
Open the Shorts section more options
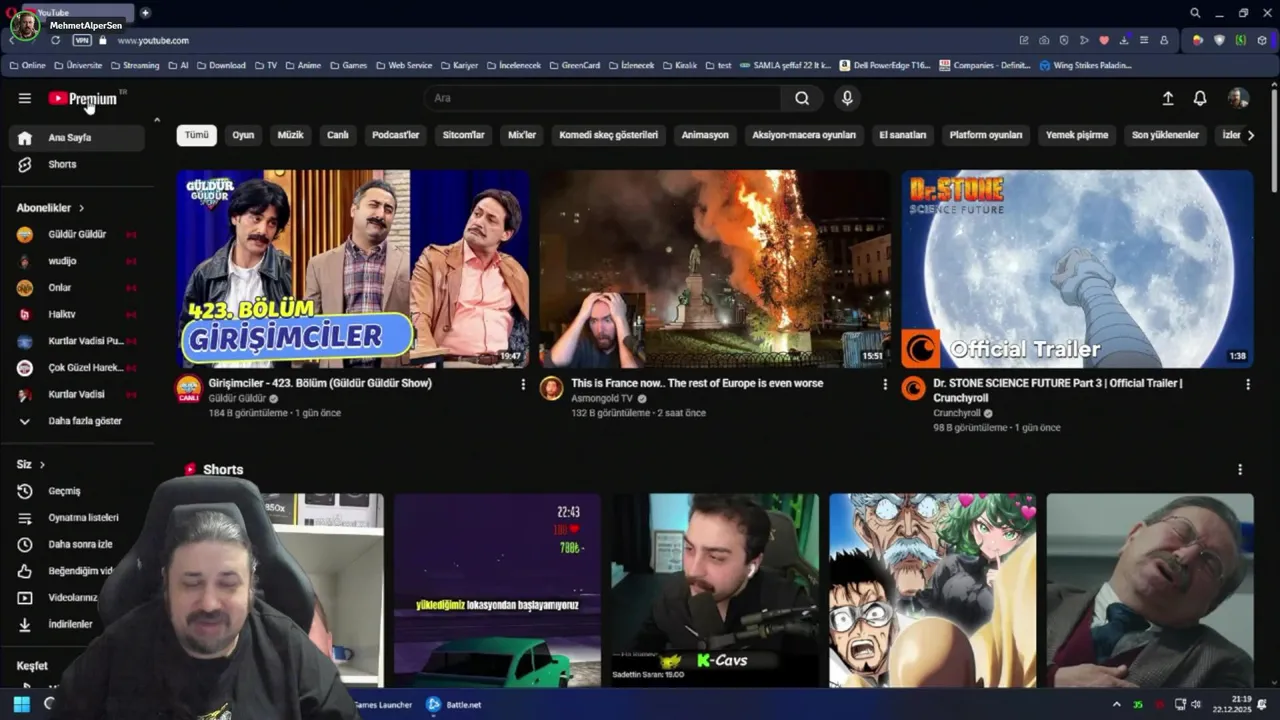tap(1240, 469)
